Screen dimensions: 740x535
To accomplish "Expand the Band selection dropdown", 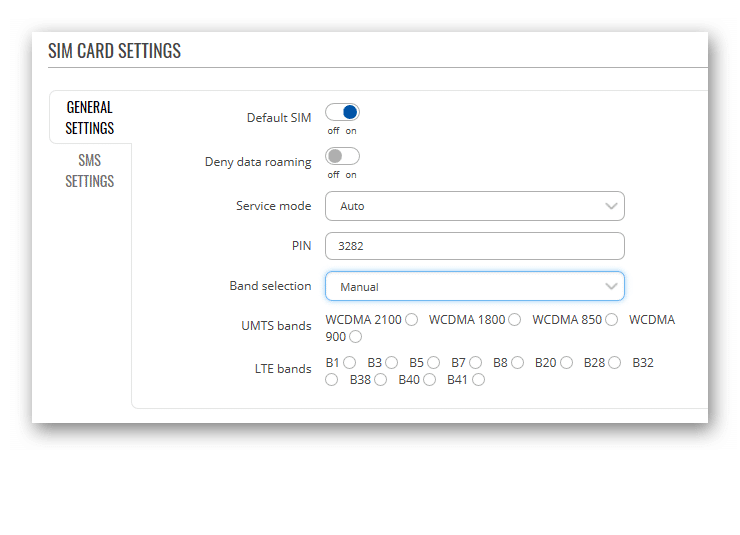I will 474,286.
